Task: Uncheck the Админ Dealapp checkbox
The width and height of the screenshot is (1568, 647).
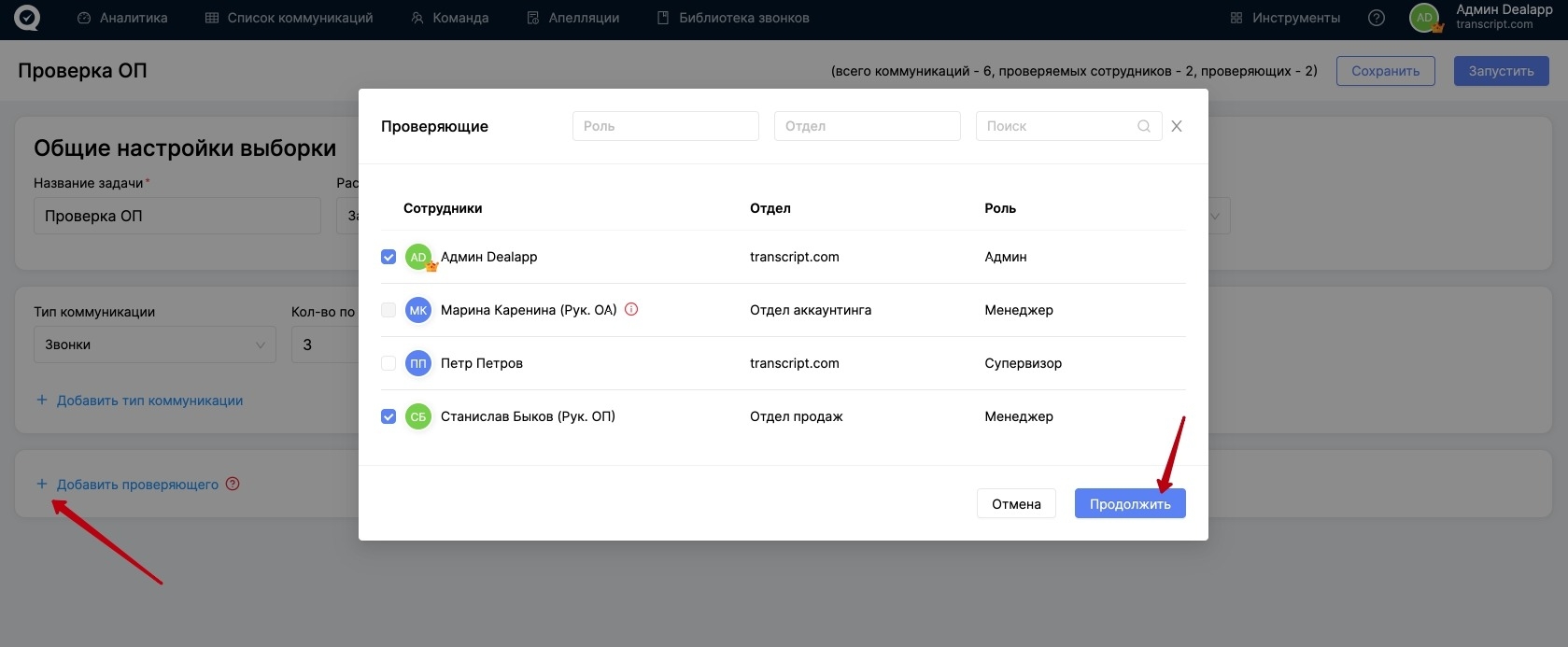Action: (388, 257)
